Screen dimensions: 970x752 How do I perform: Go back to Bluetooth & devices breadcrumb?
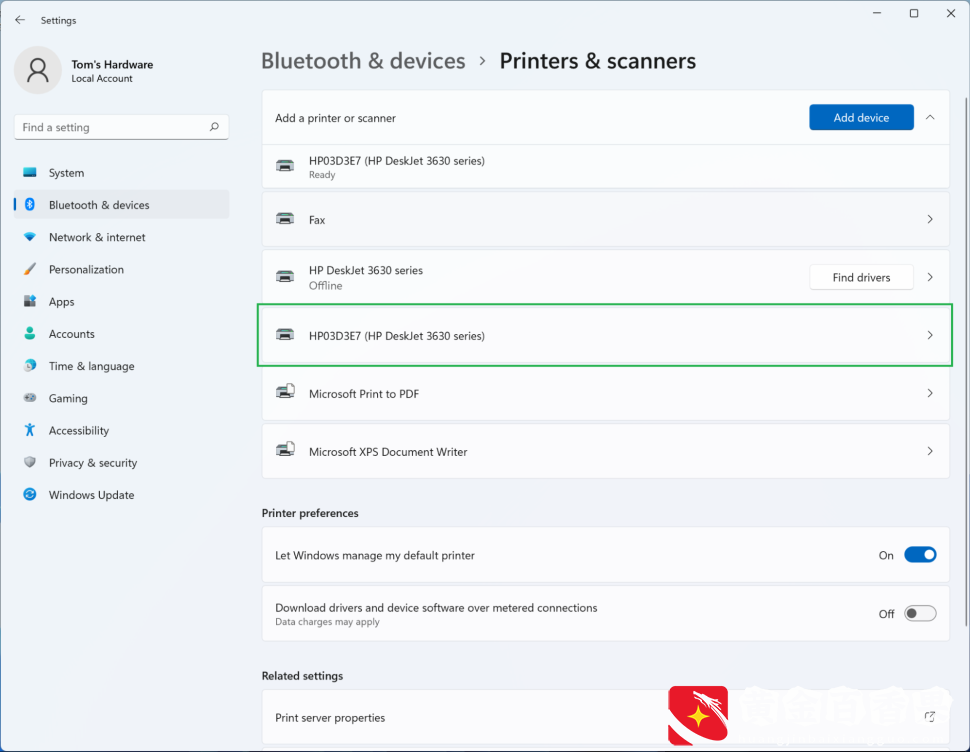[363, 61]
